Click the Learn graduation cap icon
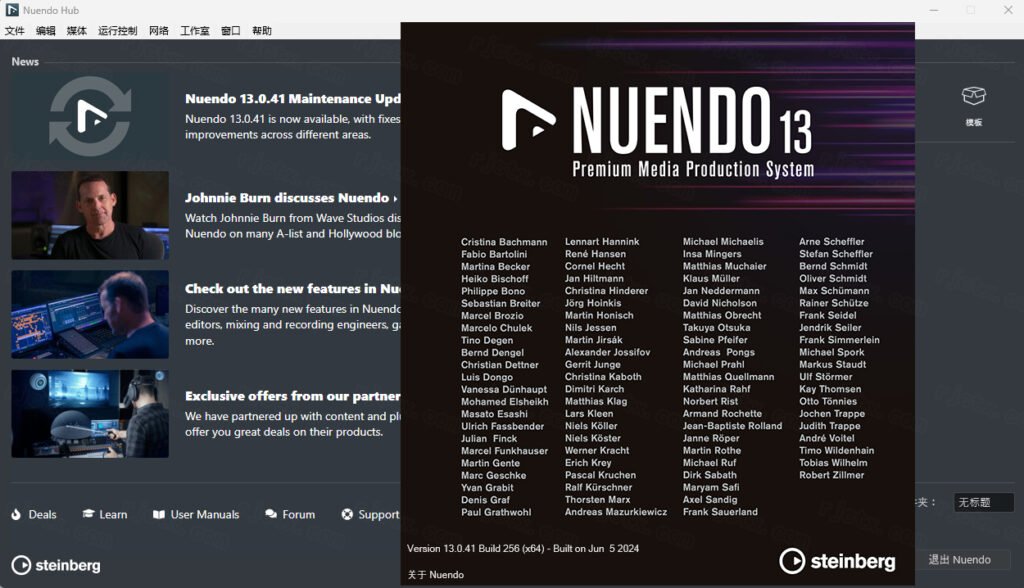Screen dimensions: 1024x588 (x=88, y=514)
